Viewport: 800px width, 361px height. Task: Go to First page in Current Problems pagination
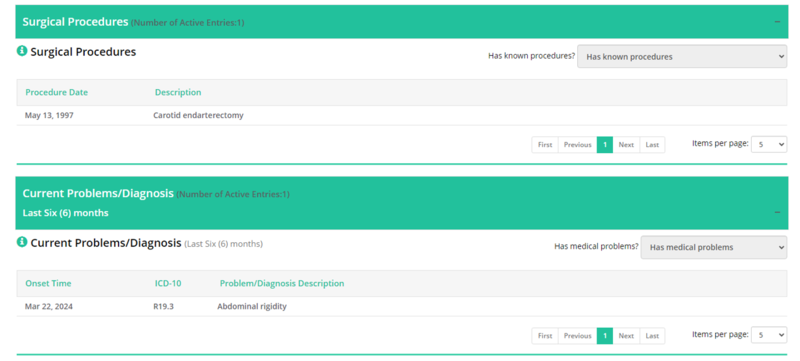545,336
